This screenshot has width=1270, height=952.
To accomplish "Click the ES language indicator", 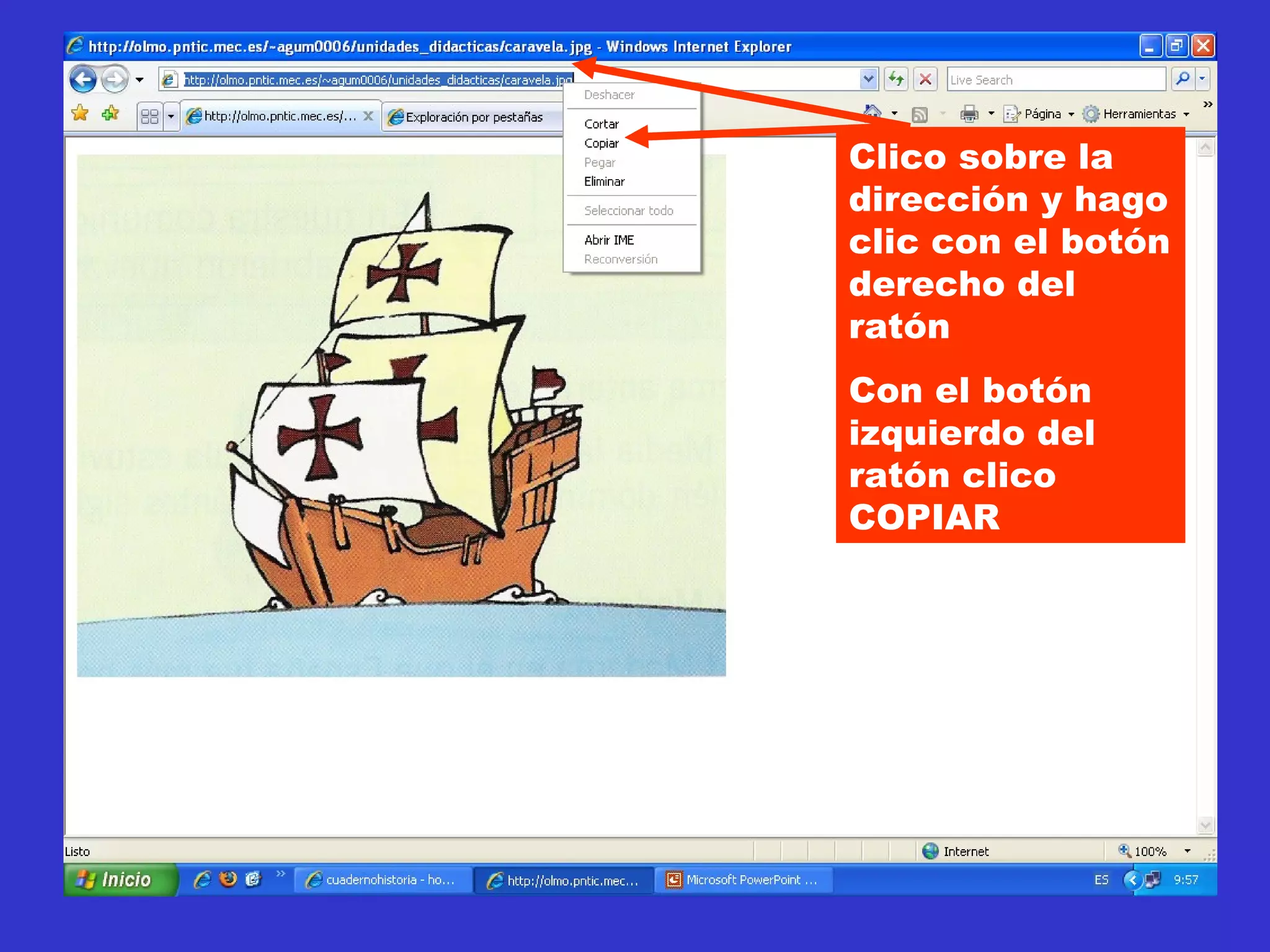I will pos(1101,880).
